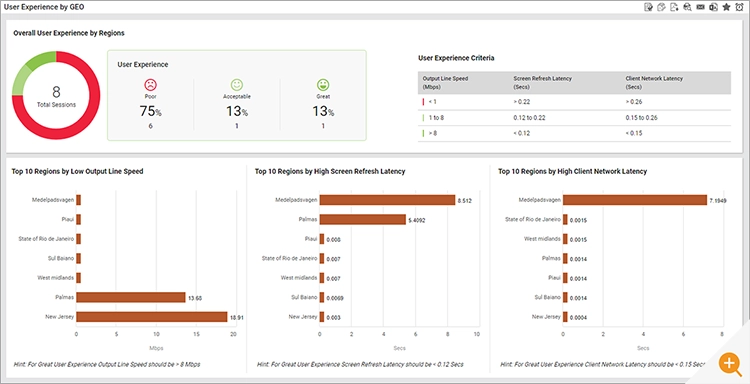Image resolution: width=750 pixels, height=384 pixels.
Task: Open the alarm clock schedule icon
Action: pos(739,7)
